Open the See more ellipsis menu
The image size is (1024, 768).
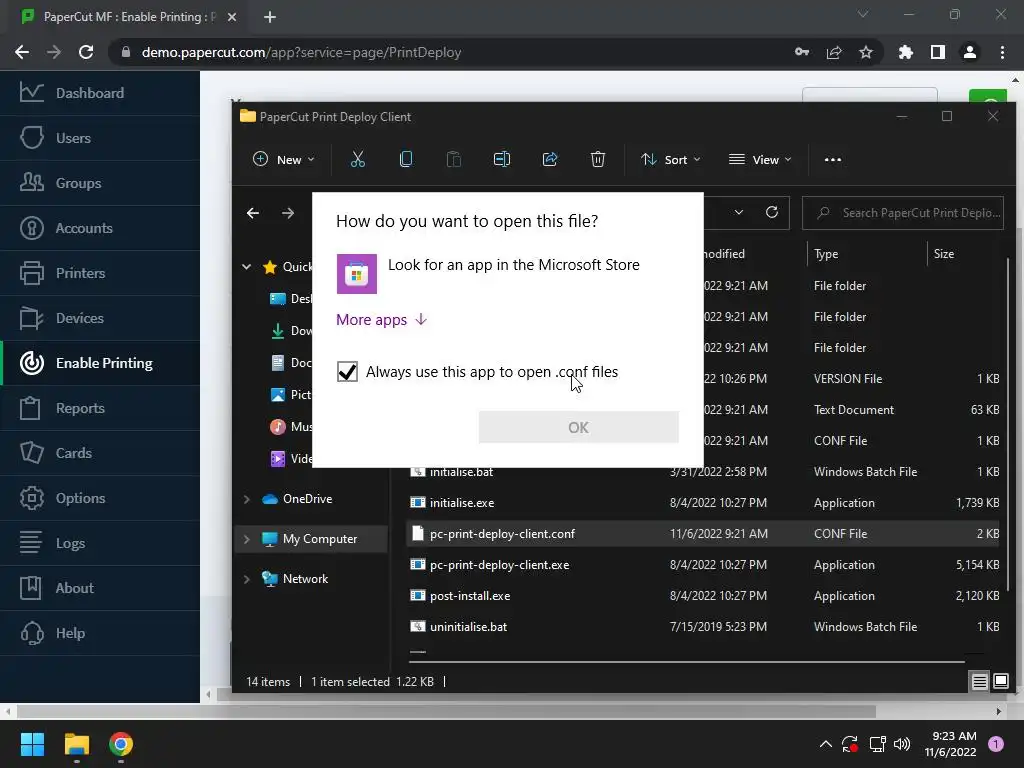pos(833,159)
